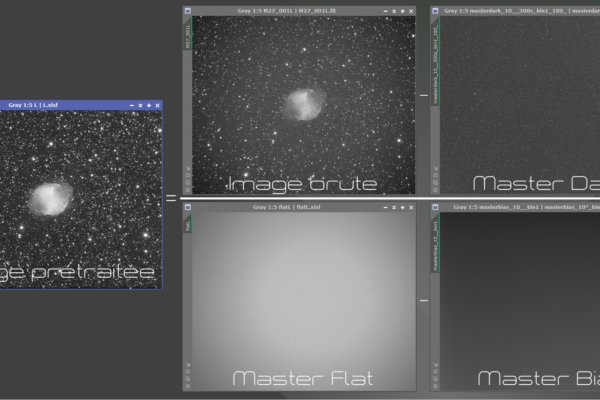
Task: Close the M27_001L image window
Action: click(411, 11)
